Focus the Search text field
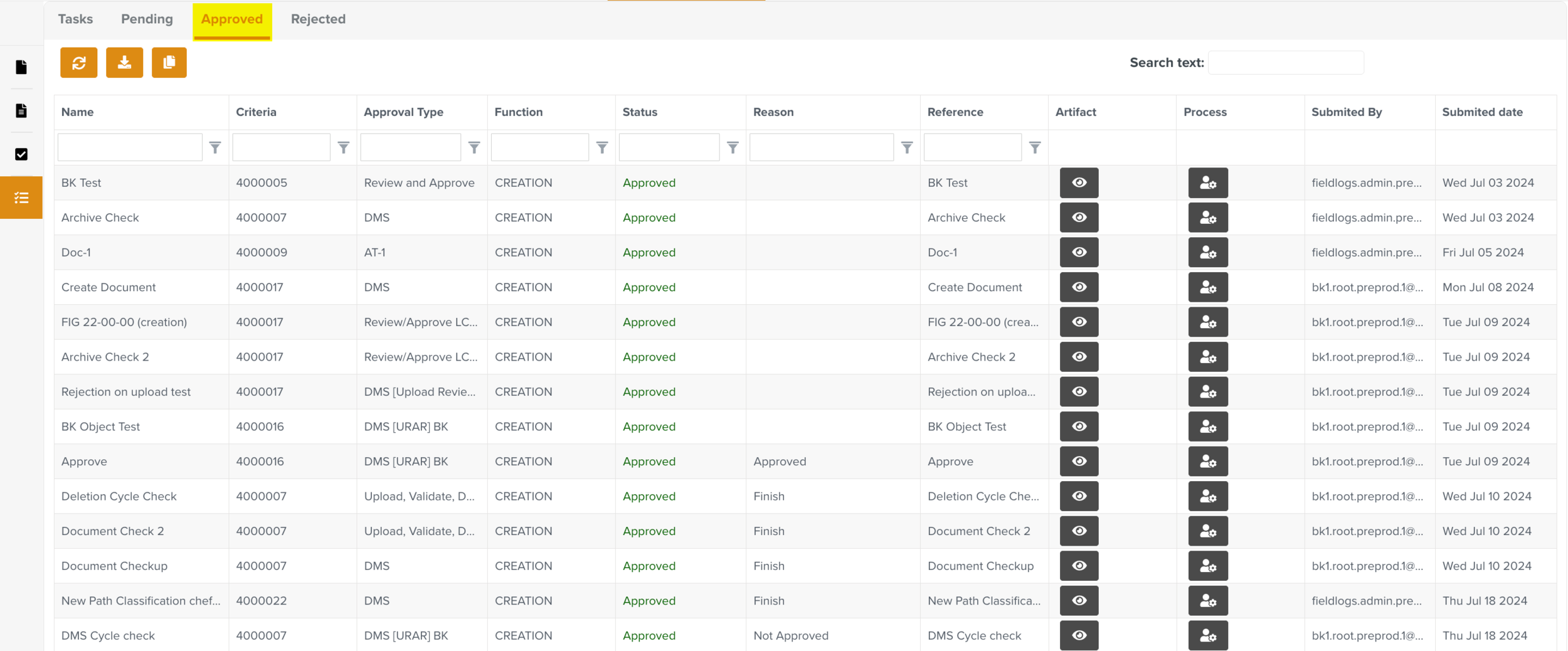Viewport: 1568px width, 651px height. [1286, 63]
